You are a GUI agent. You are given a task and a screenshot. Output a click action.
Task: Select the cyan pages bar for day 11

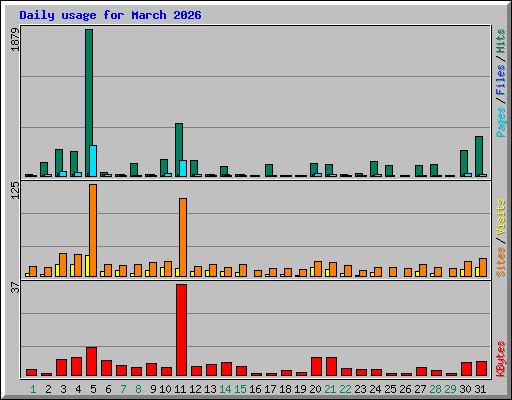tap(183, 169)
